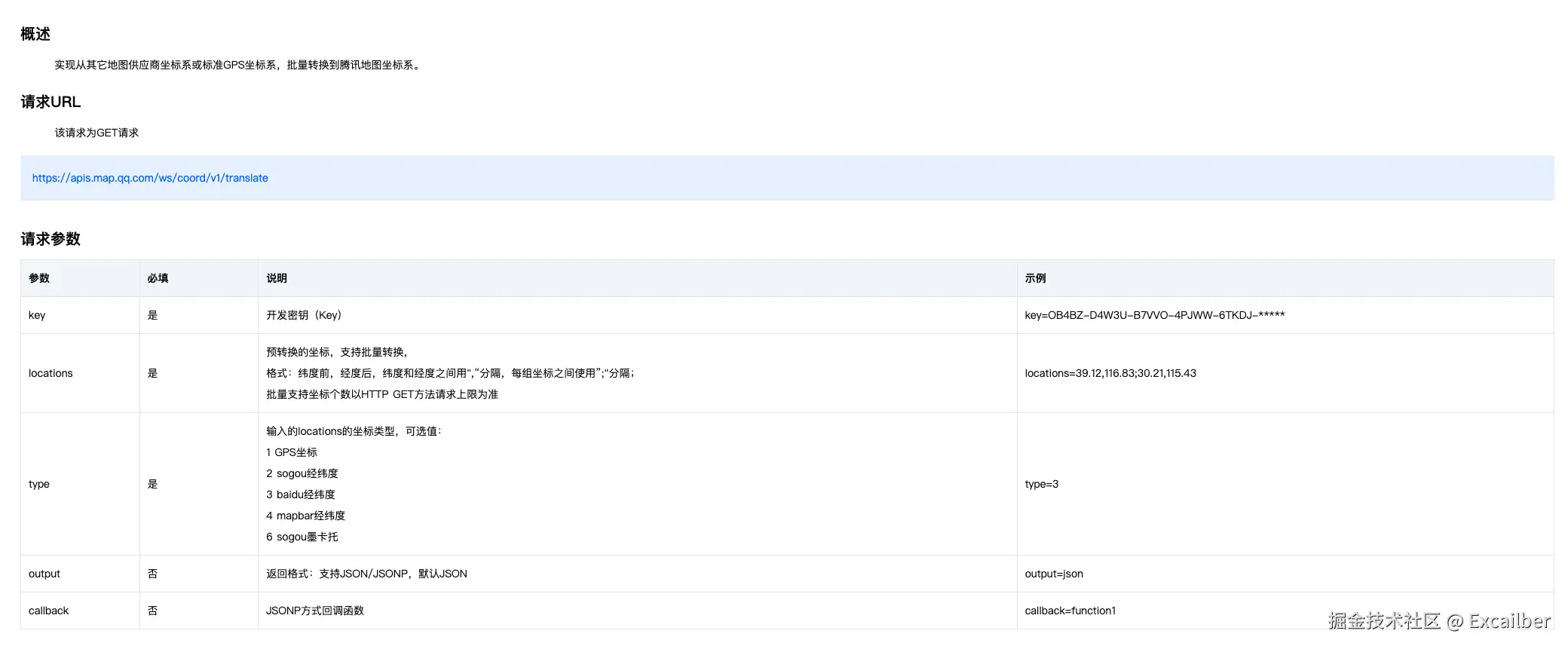Image resolution: width=1568 pixels, height=649 pixels.
Task: Click the 4 mapbar经纬度 option text
Action: [x=306, y=516]
